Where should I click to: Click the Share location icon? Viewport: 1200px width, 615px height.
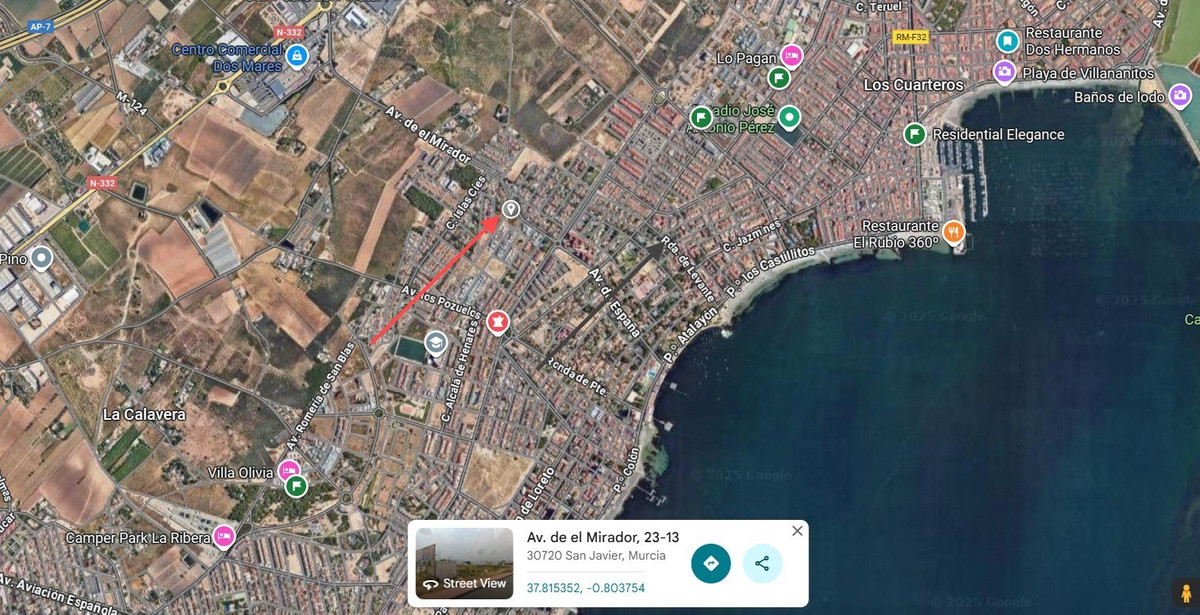(762, 563)
